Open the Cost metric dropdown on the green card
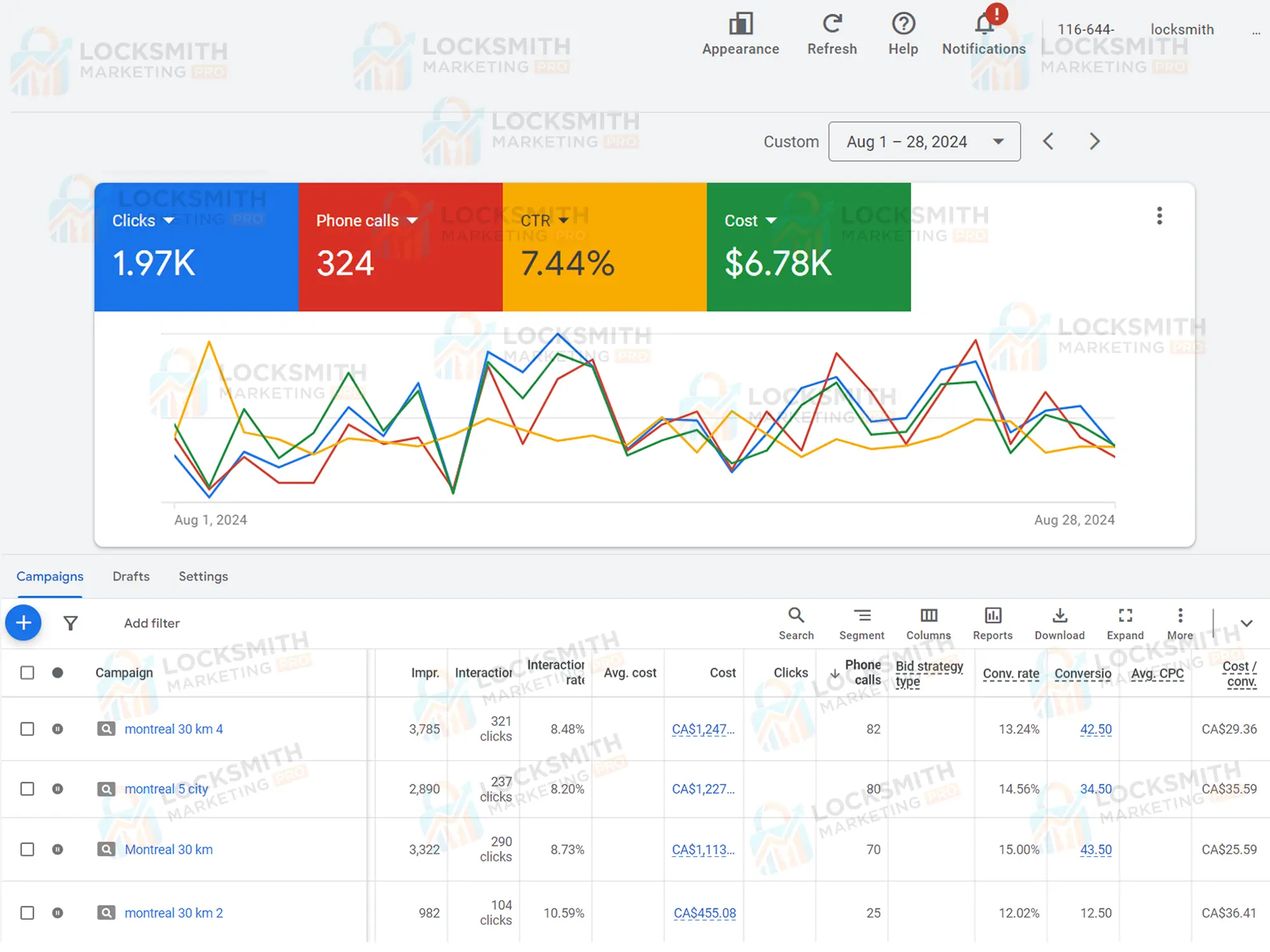The width and height of the screenshot is (1270, 952). [x=771, y=220]
